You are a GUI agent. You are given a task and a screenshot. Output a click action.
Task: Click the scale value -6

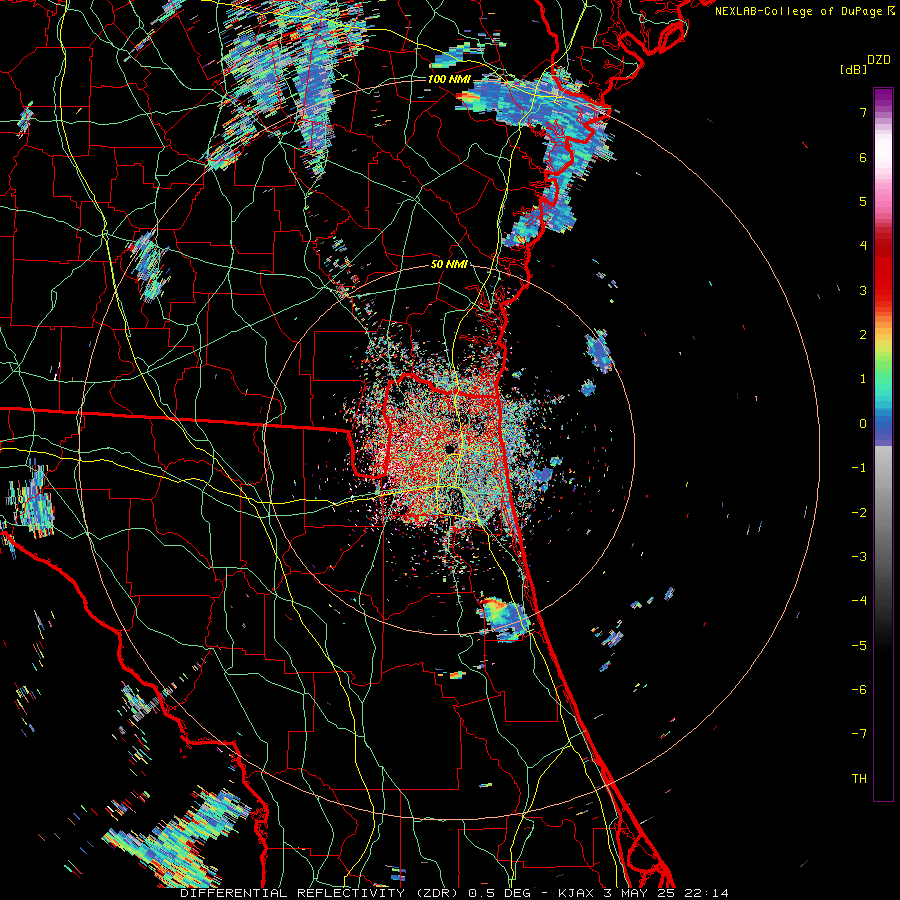[x=859, y=689]
